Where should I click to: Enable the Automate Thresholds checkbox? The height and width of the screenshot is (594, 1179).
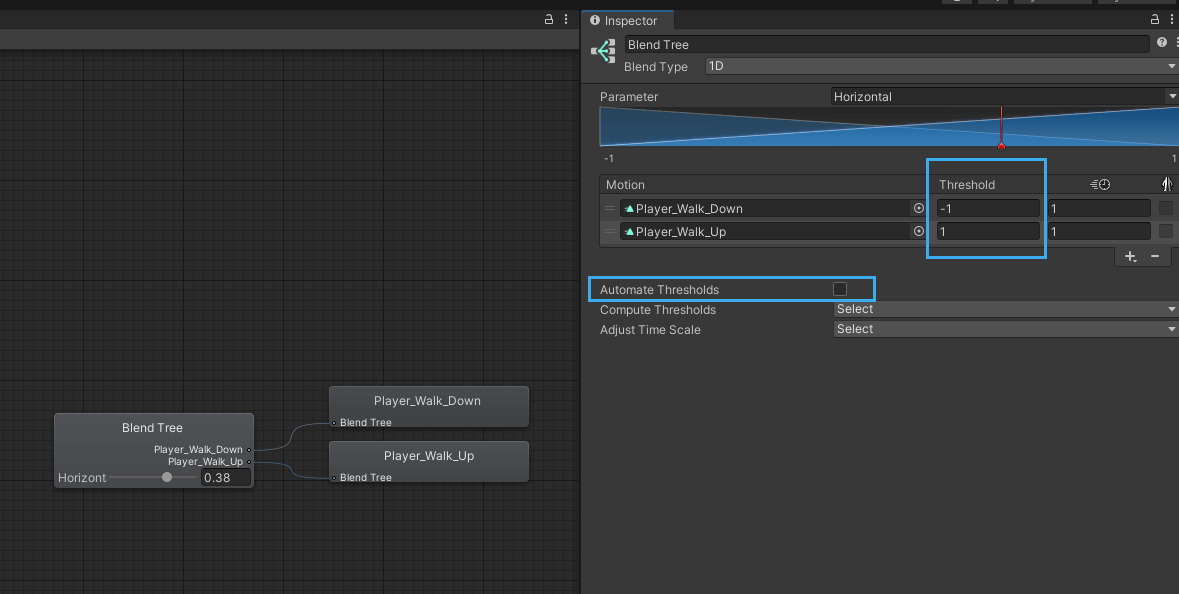tap(840, 290)
